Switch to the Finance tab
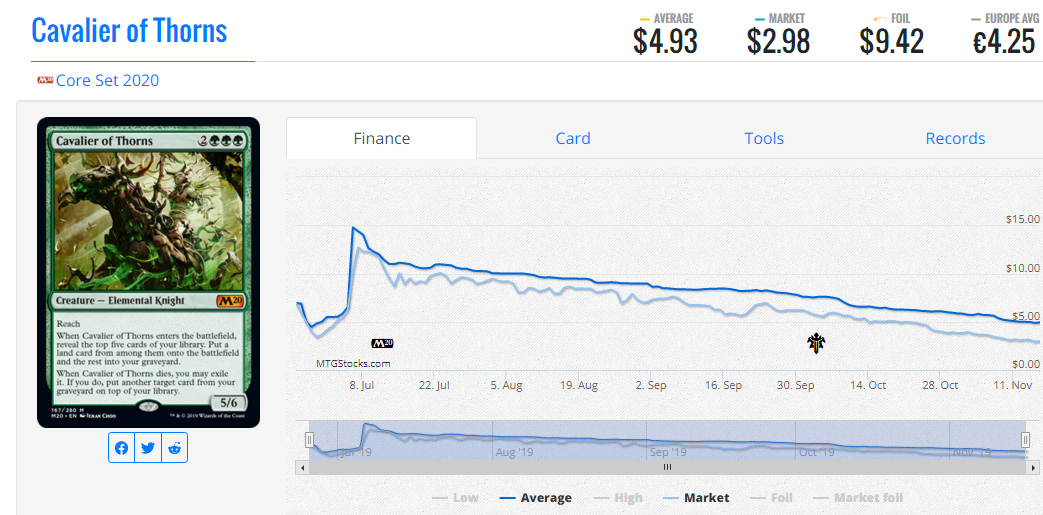The image size is (1043, 515). pos(382,138)
